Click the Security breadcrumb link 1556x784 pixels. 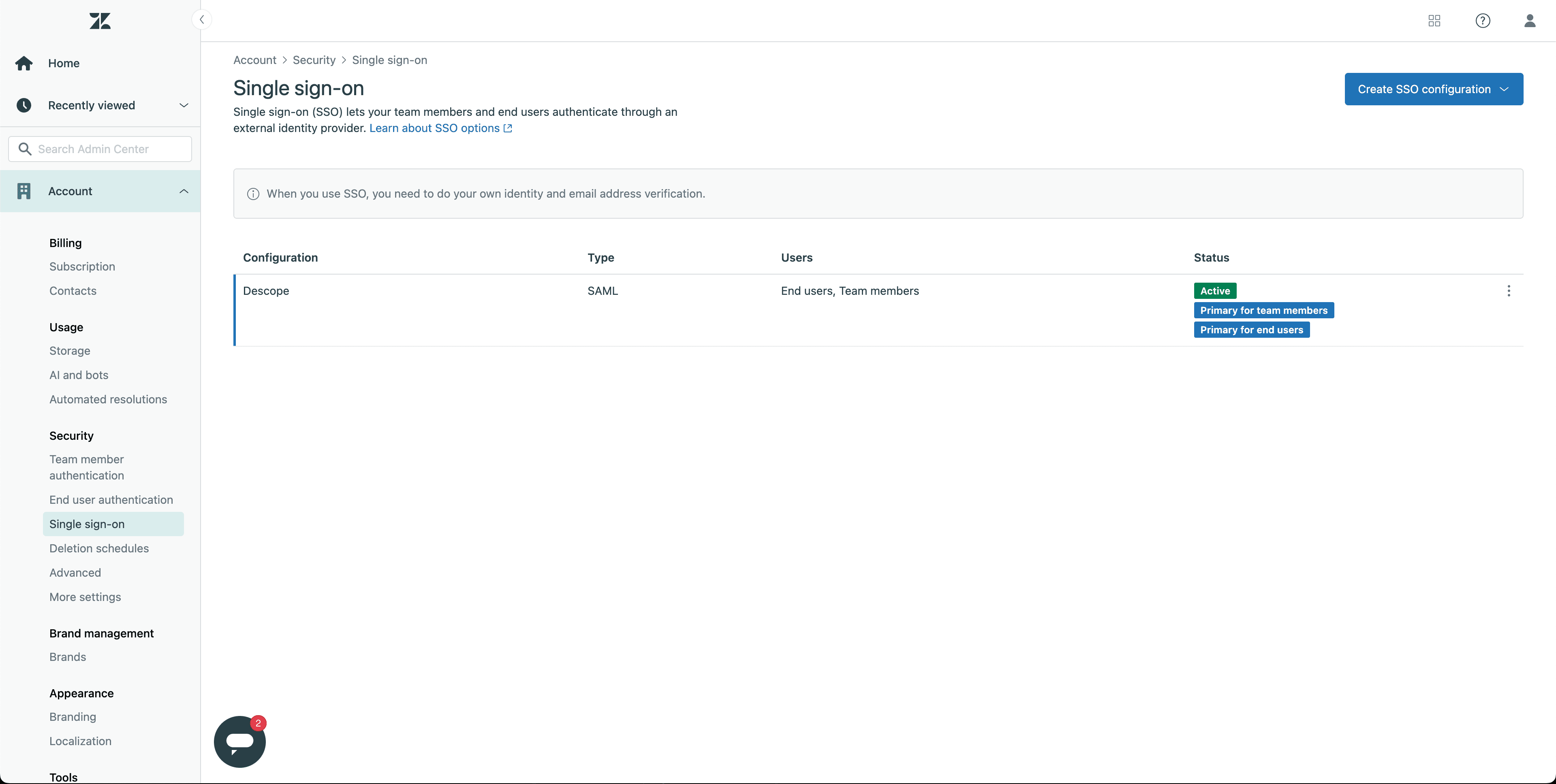pos(314,60)
